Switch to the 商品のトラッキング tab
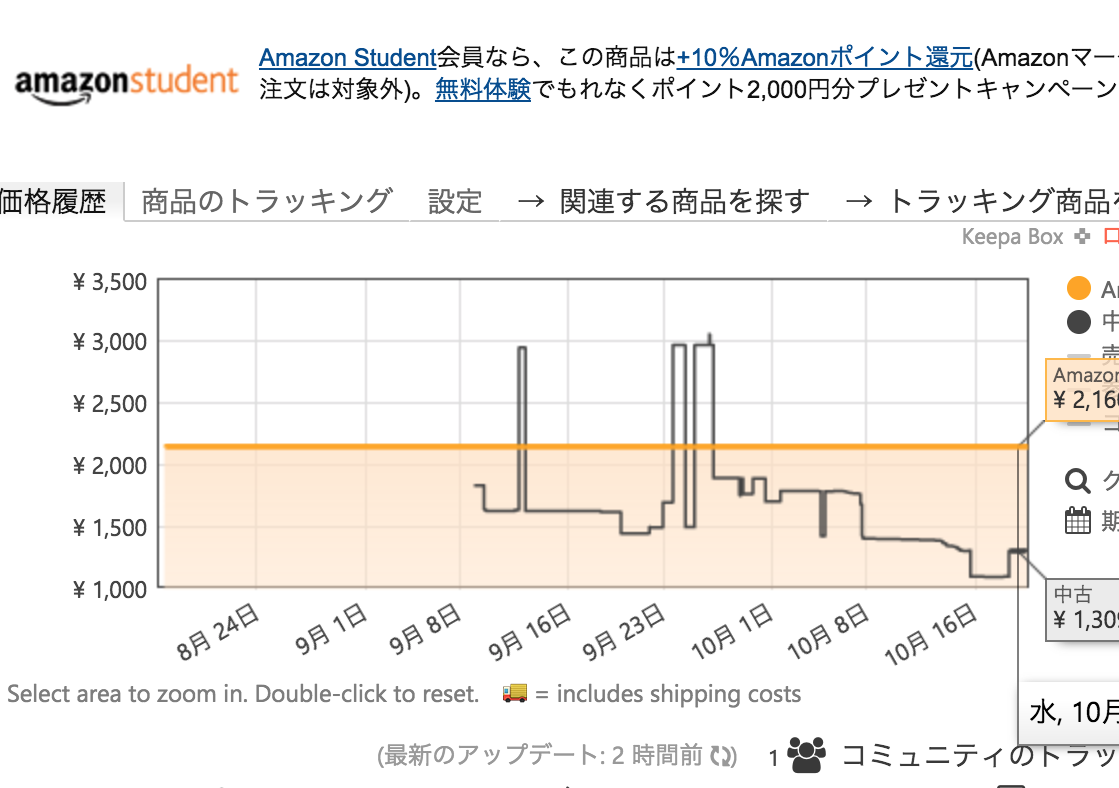 (x=266, y=201)
